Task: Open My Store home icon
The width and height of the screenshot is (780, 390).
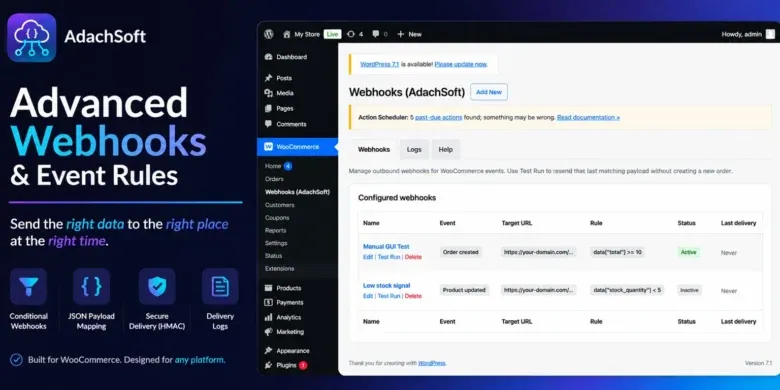Action: [287, 34]
